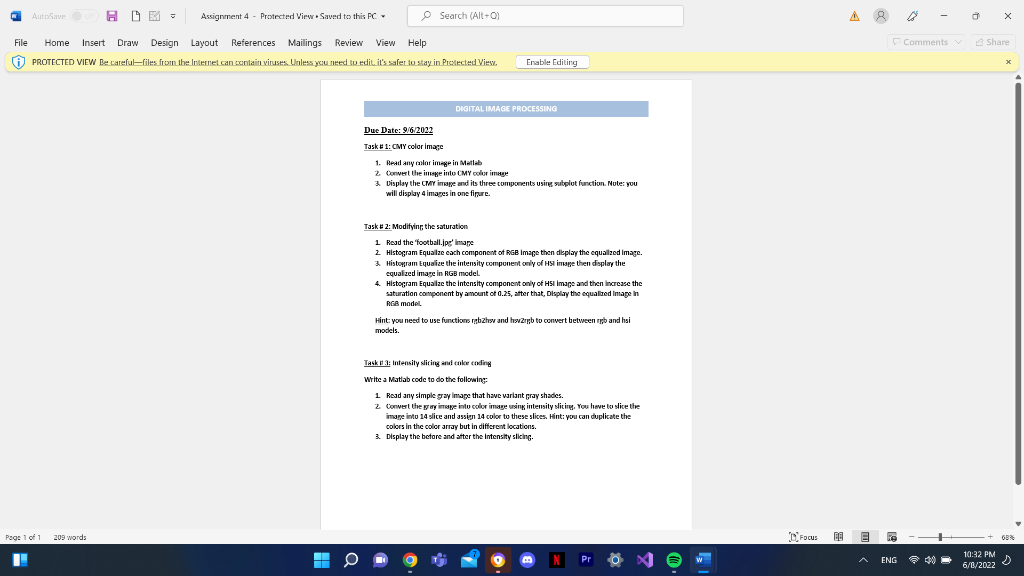This screenshot has width=1024, height=576.
Task: Toggle the Print Layout view button
Action: (x=864, y=537)
